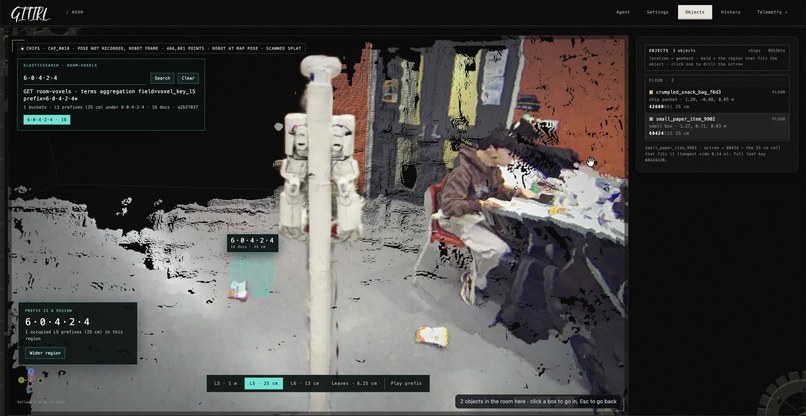Click the 'CHIPS · CAP_0018' status bar
Image resolution: width=806 pixels, height=416 pixels.
[x=162, y=48]
